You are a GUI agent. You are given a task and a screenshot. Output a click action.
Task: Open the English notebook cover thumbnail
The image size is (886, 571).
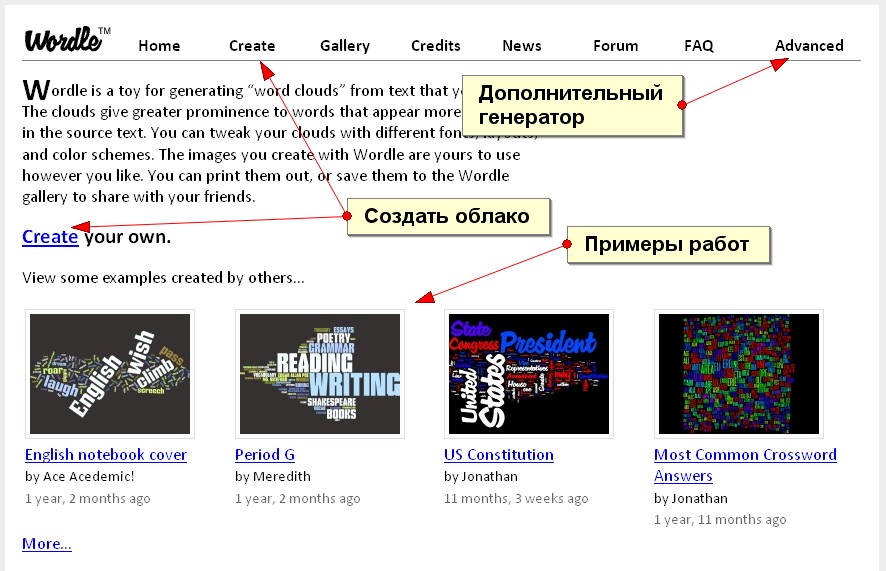point(110,374)
